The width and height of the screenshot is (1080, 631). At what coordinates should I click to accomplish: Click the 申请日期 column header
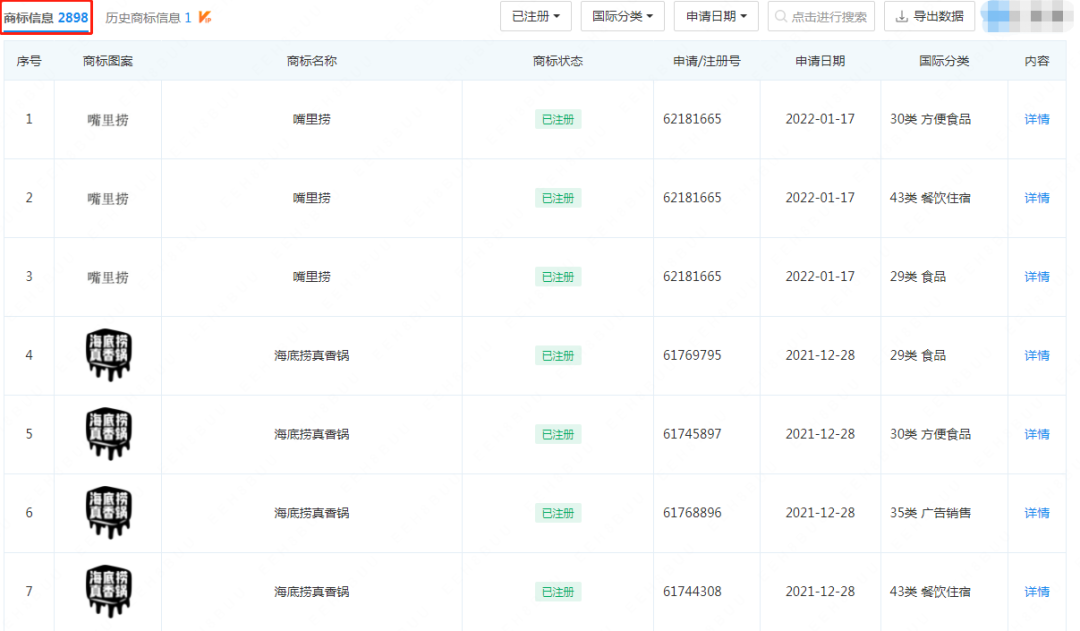[x=820, y=61]
